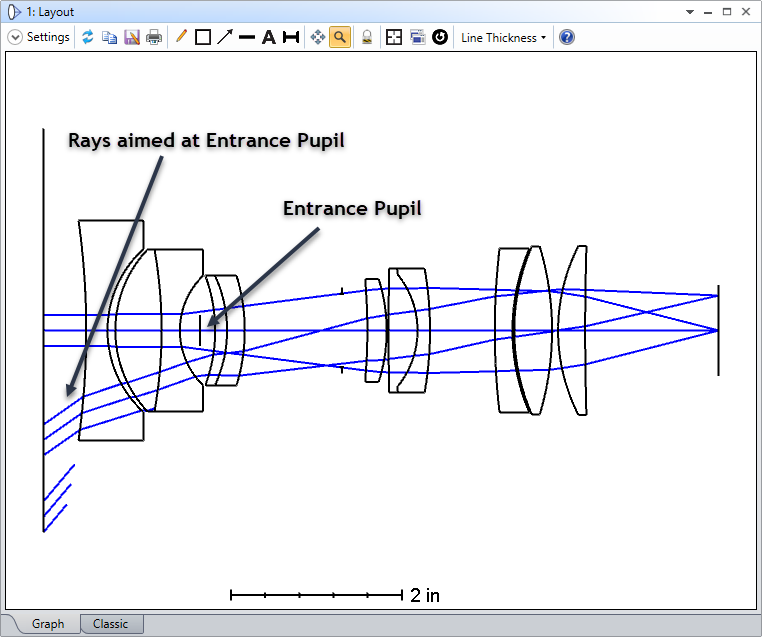
Task: Select the text annotation A tool
Action: 268,37
